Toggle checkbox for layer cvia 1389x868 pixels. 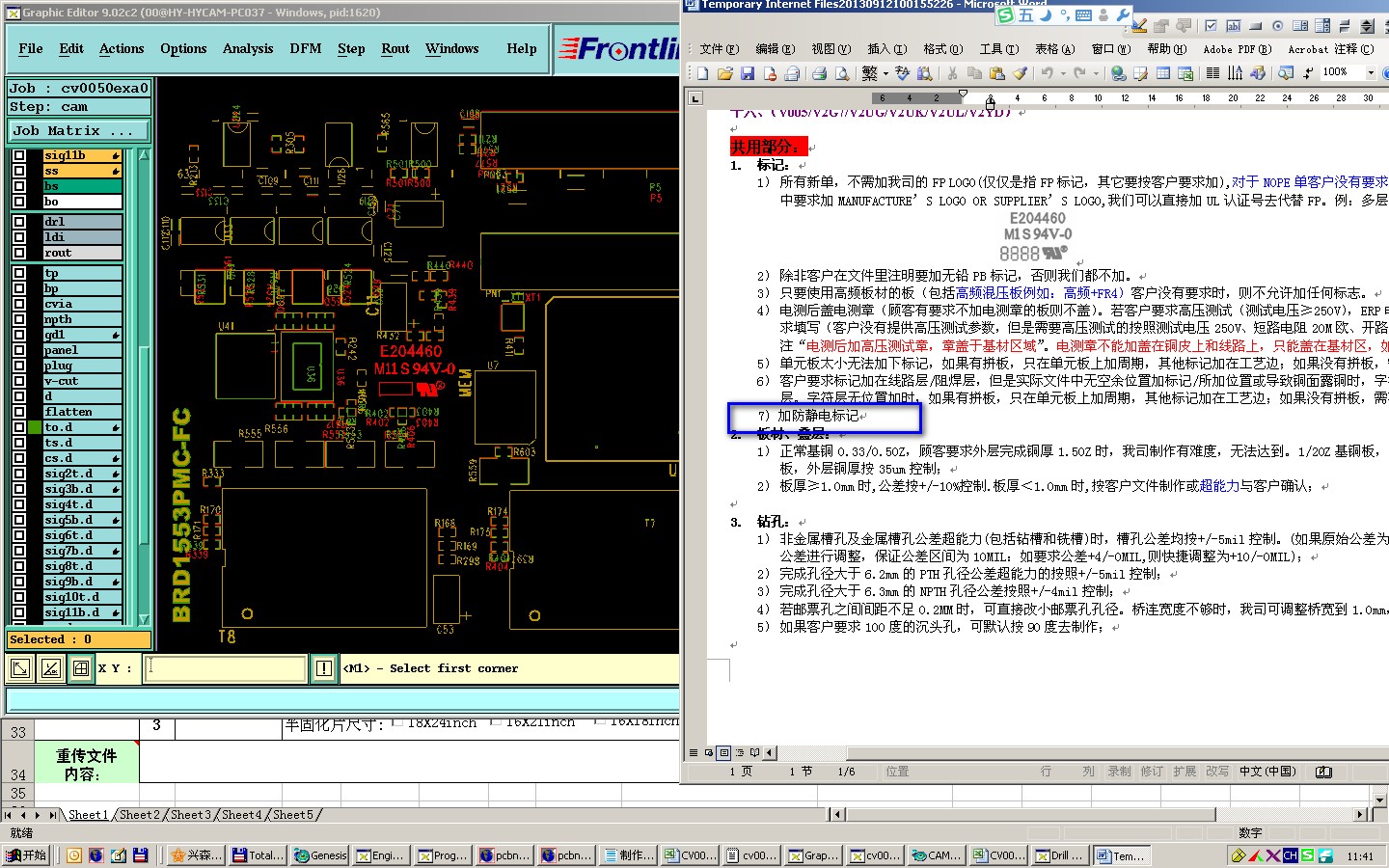point(19,304)
